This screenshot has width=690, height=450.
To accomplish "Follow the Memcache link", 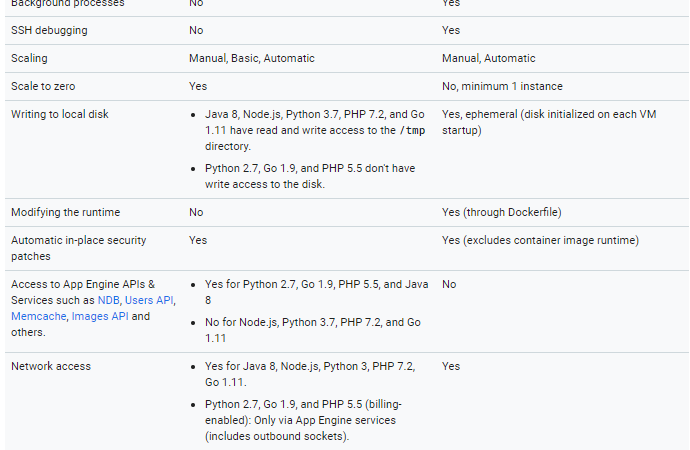I will tap(39, 316).
